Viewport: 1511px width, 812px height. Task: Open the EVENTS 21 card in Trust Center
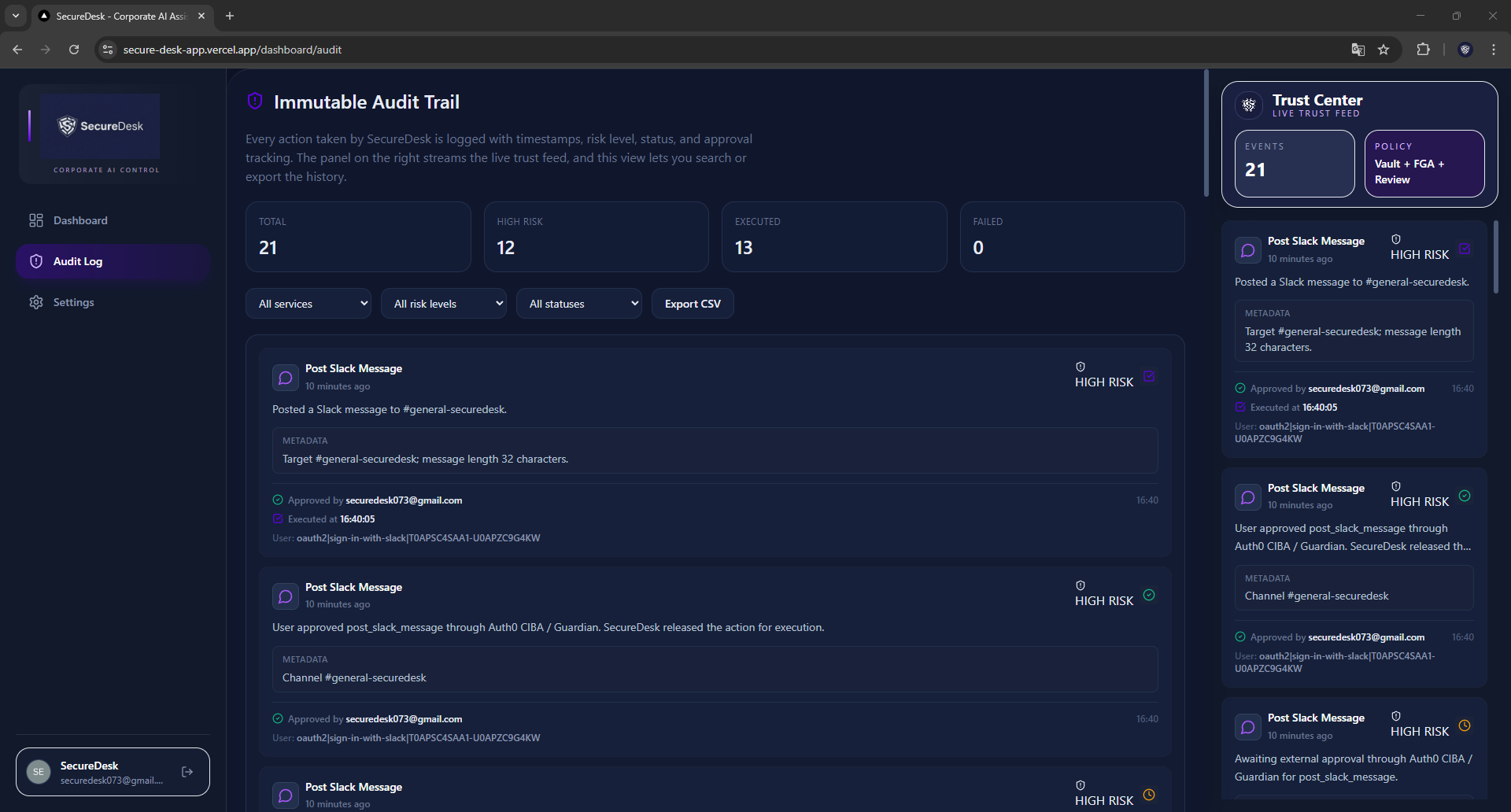pos(1295,164)
